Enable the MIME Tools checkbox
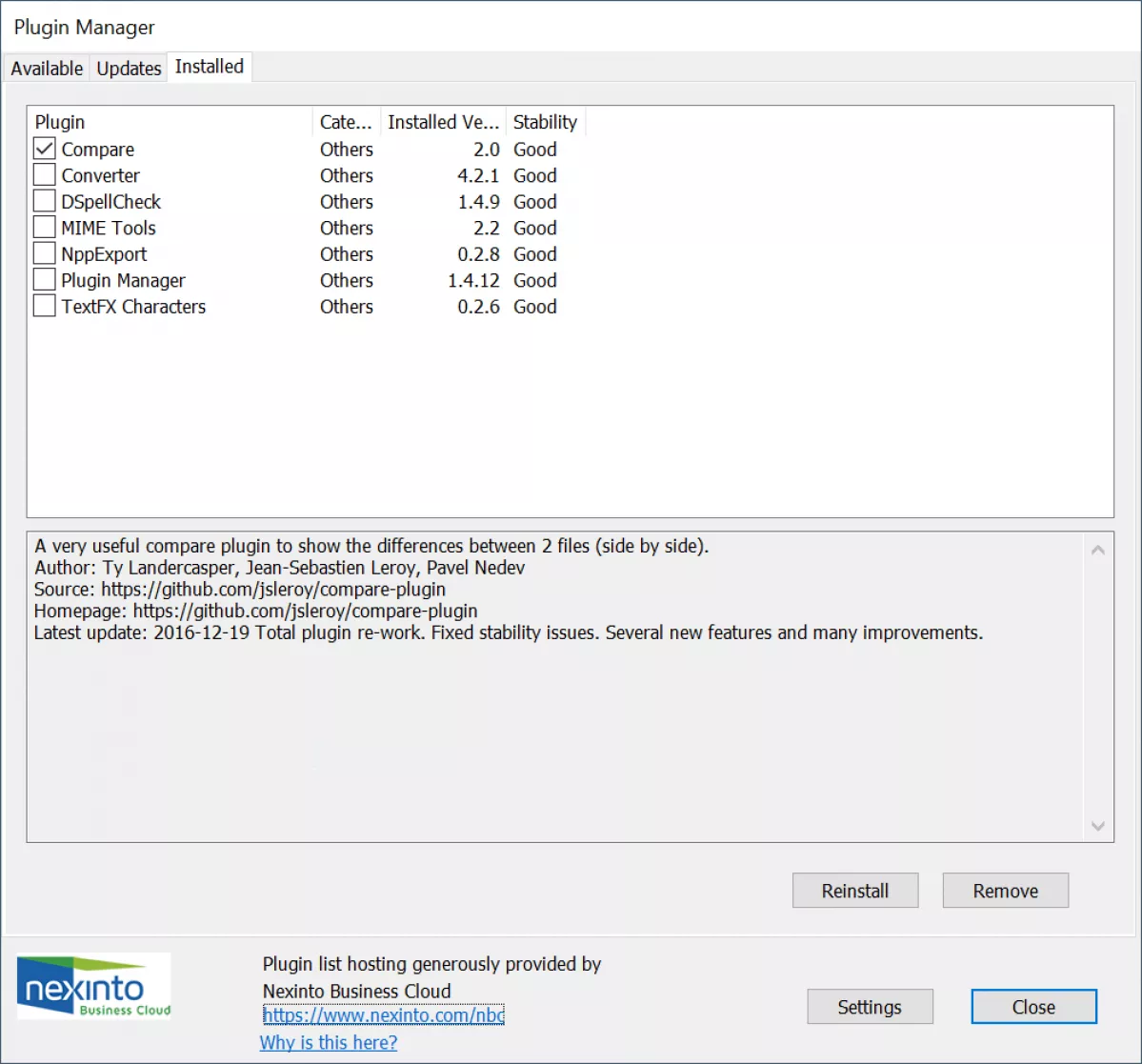 [45, 228]
